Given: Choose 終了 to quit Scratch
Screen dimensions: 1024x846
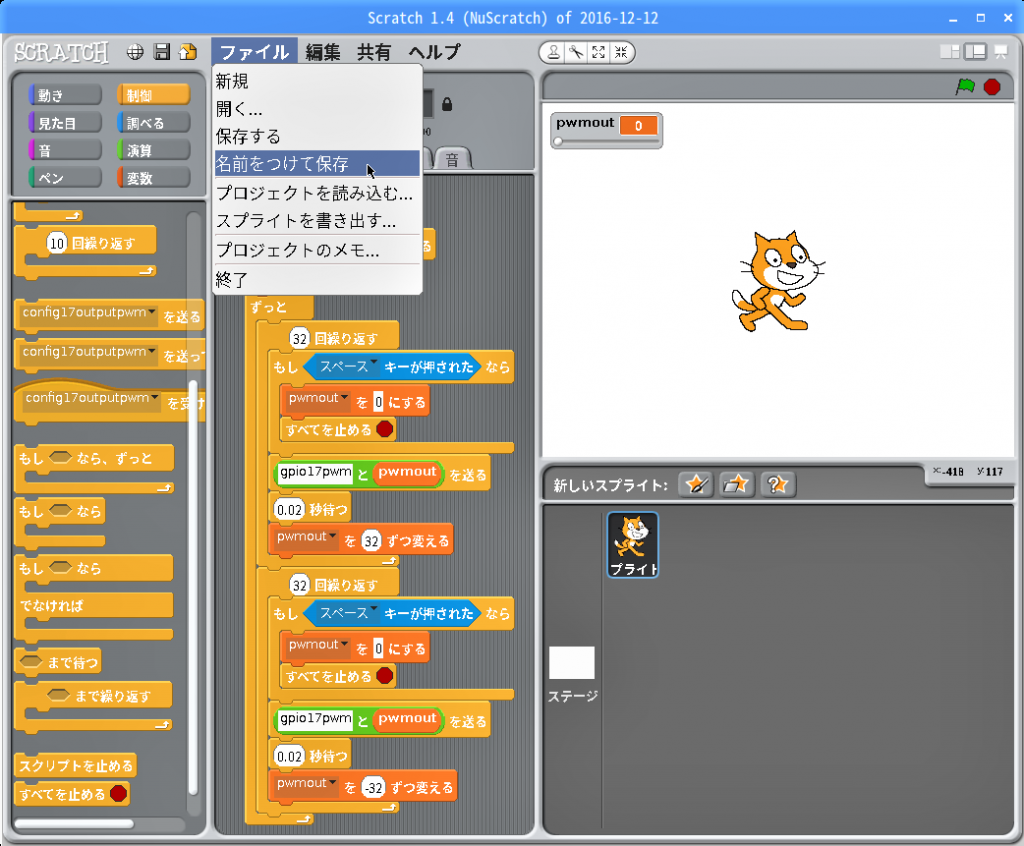Looking at the screenshot, I should click(x=317, y=280).
